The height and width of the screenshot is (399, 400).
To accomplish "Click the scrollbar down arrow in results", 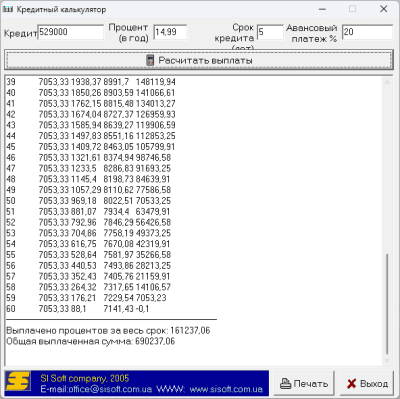I will coord(387,360).
